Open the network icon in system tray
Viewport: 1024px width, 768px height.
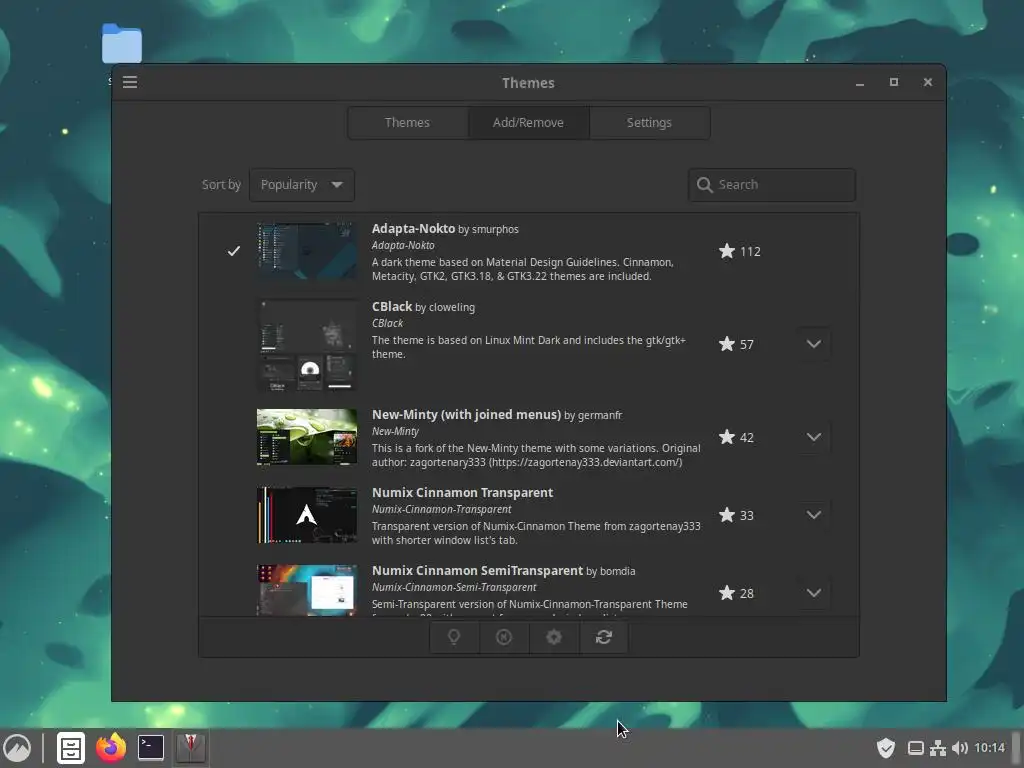tap(938, 748)
